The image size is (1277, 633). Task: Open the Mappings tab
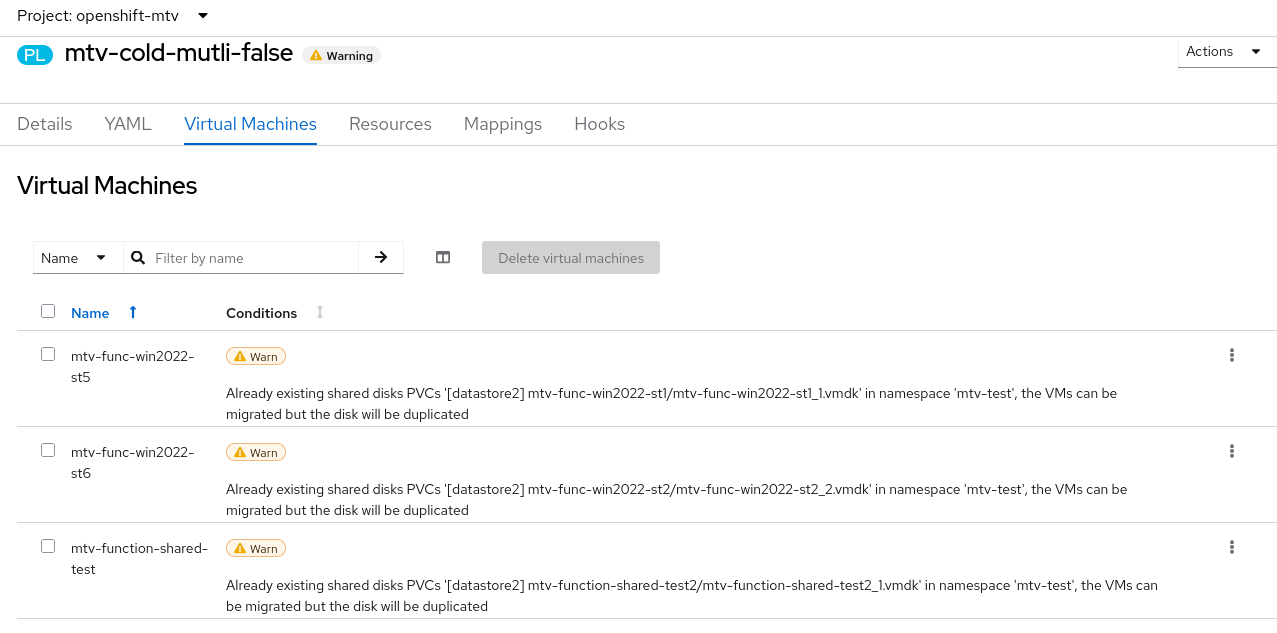503,124
